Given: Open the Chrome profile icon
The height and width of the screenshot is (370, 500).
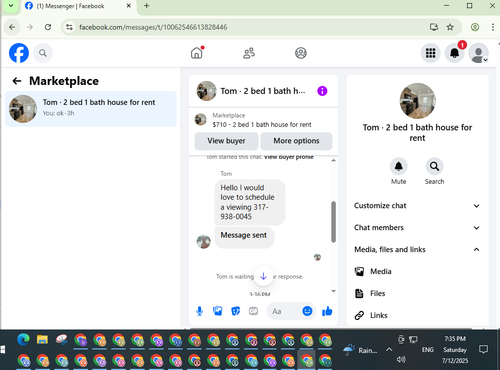Looking at the screenshot, I should 475,27.
